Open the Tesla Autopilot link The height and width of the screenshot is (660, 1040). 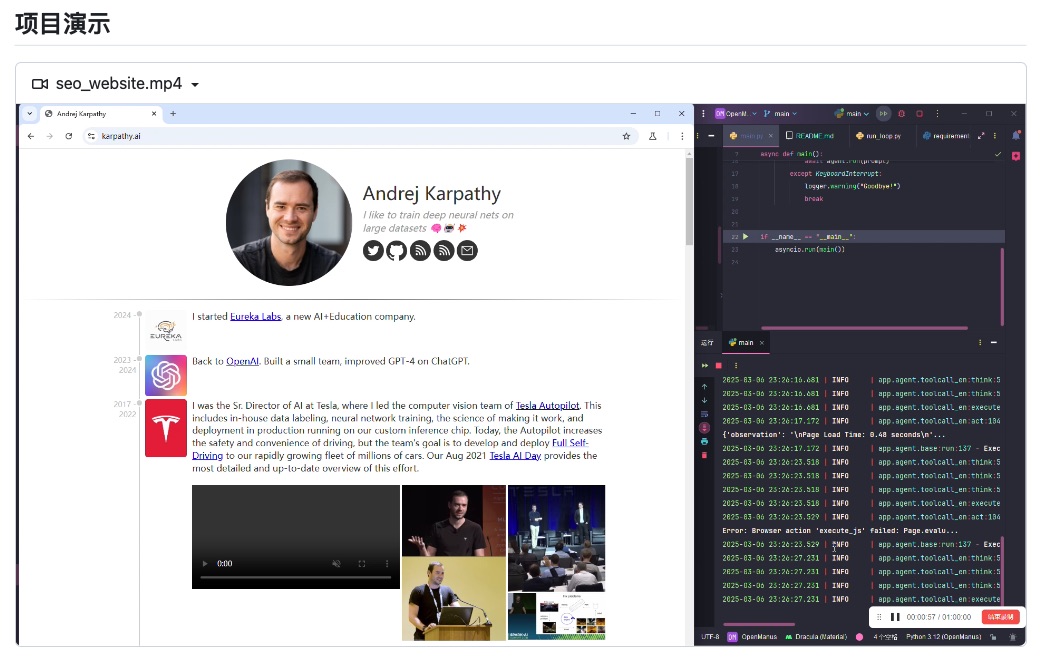[x=547, y=406]
